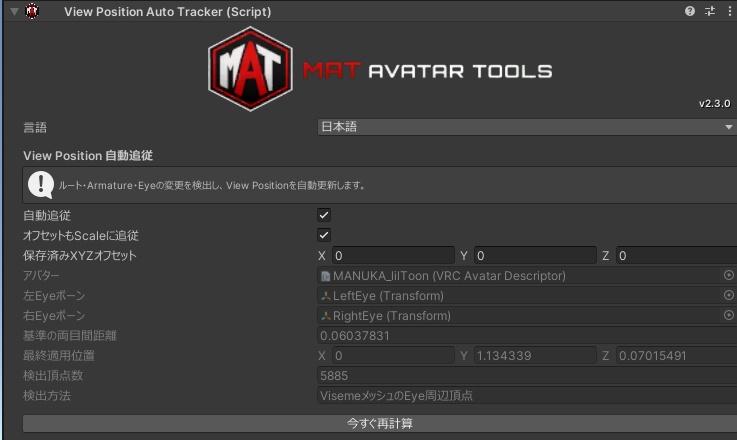Click the LeftEye (Transform) field
Image resolution: width=737 pixels, height=440 pixels.
click(519, 296)
